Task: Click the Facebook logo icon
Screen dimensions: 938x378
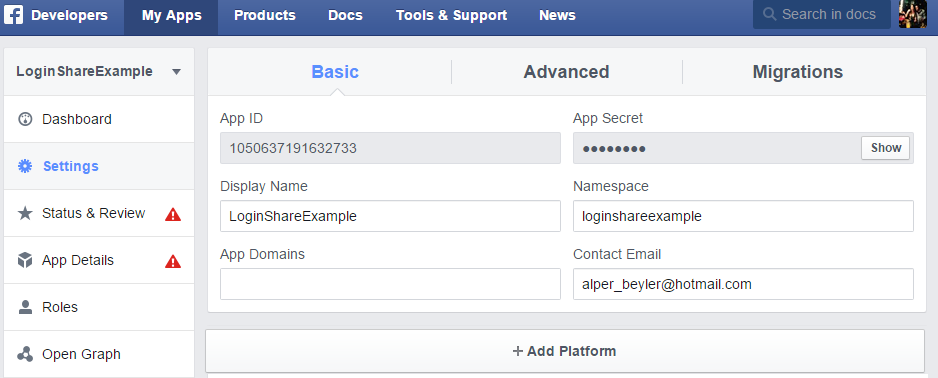Action: point(13,15)
